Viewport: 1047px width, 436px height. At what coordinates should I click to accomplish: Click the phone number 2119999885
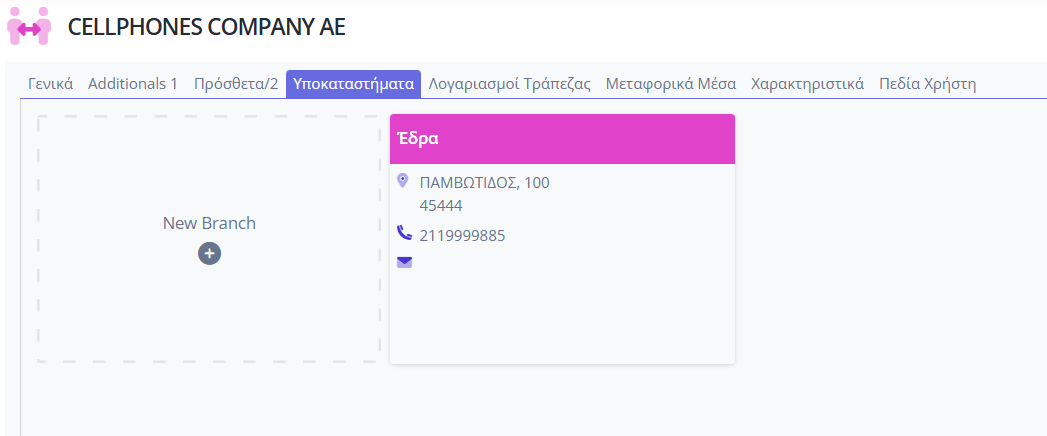(462, 236)
